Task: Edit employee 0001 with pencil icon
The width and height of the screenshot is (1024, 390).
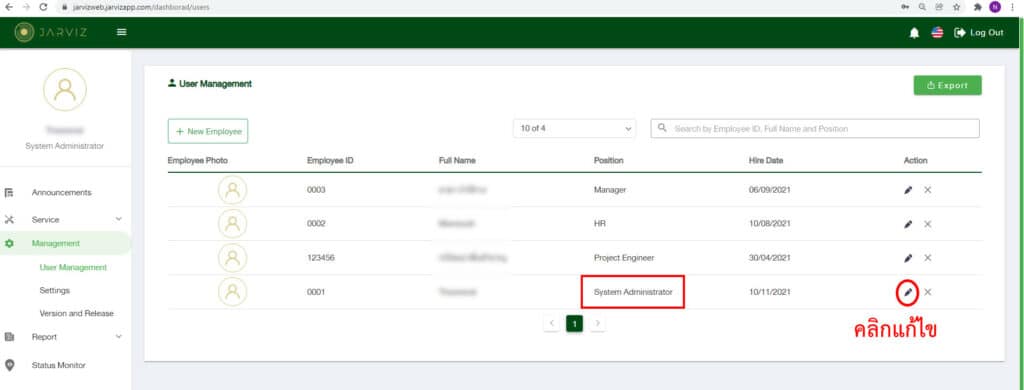Action: [x=908, y=292]
